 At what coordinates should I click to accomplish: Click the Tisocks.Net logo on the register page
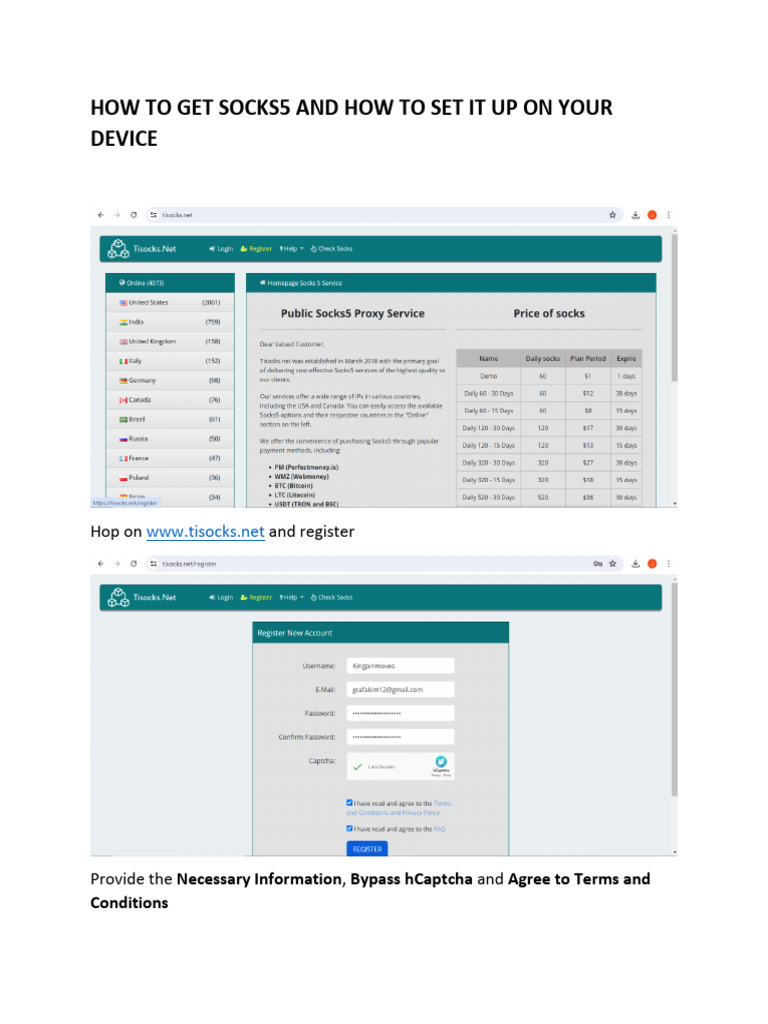point(142,598)
